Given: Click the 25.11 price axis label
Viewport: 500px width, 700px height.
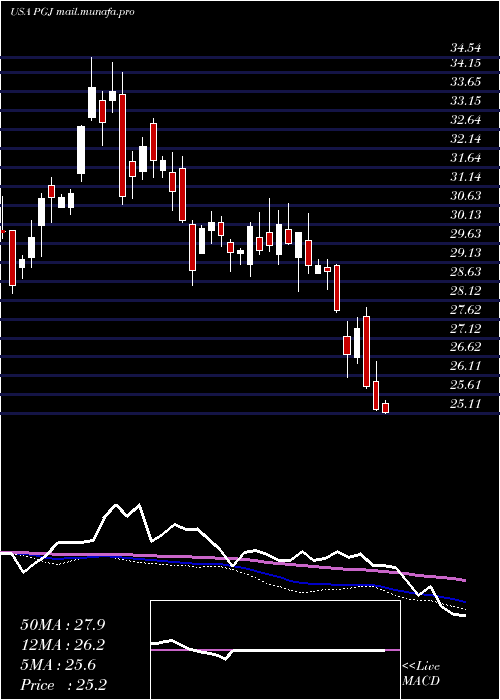Looking at the screenshot, I should pos(465,404).
